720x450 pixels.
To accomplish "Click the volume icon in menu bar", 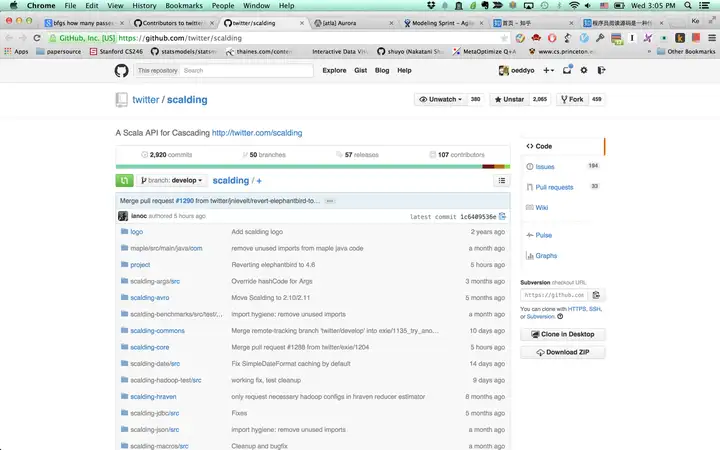I will pos(588,6).
